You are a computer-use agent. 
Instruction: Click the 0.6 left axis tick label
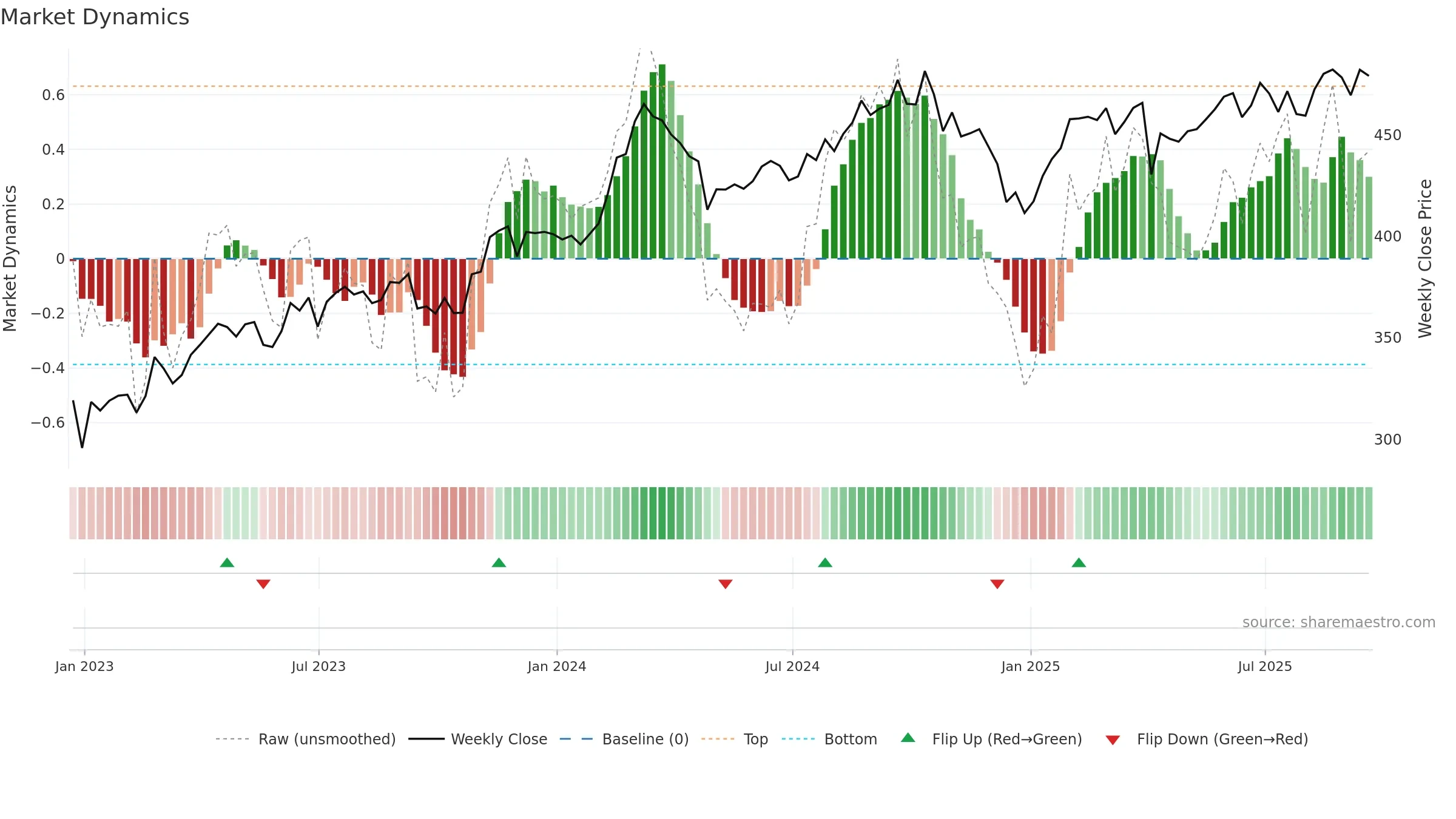pyautogui.click(x=53, y=95)
